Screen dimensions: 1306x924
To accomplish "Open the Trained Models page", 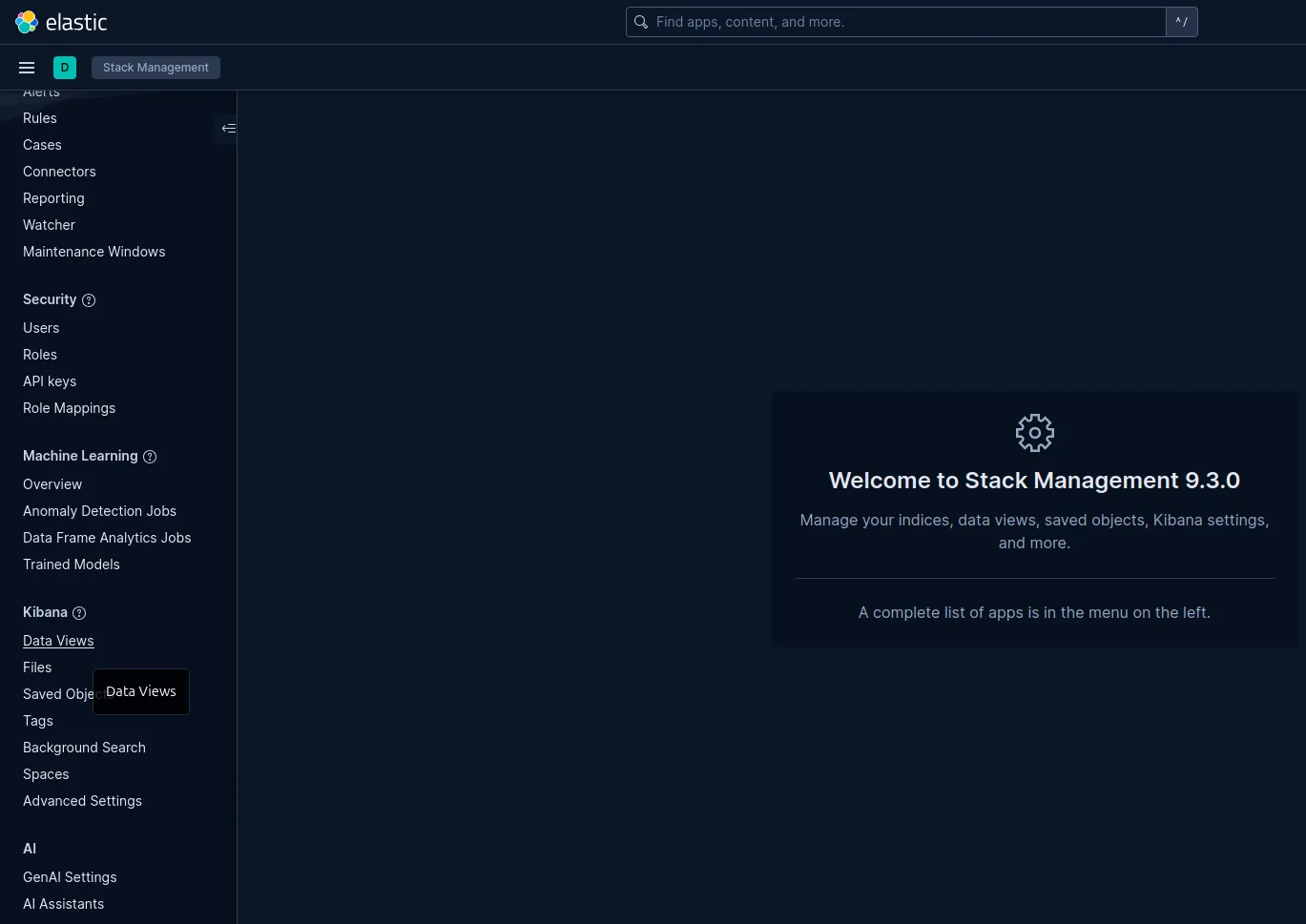I will (x=72, y=565).
